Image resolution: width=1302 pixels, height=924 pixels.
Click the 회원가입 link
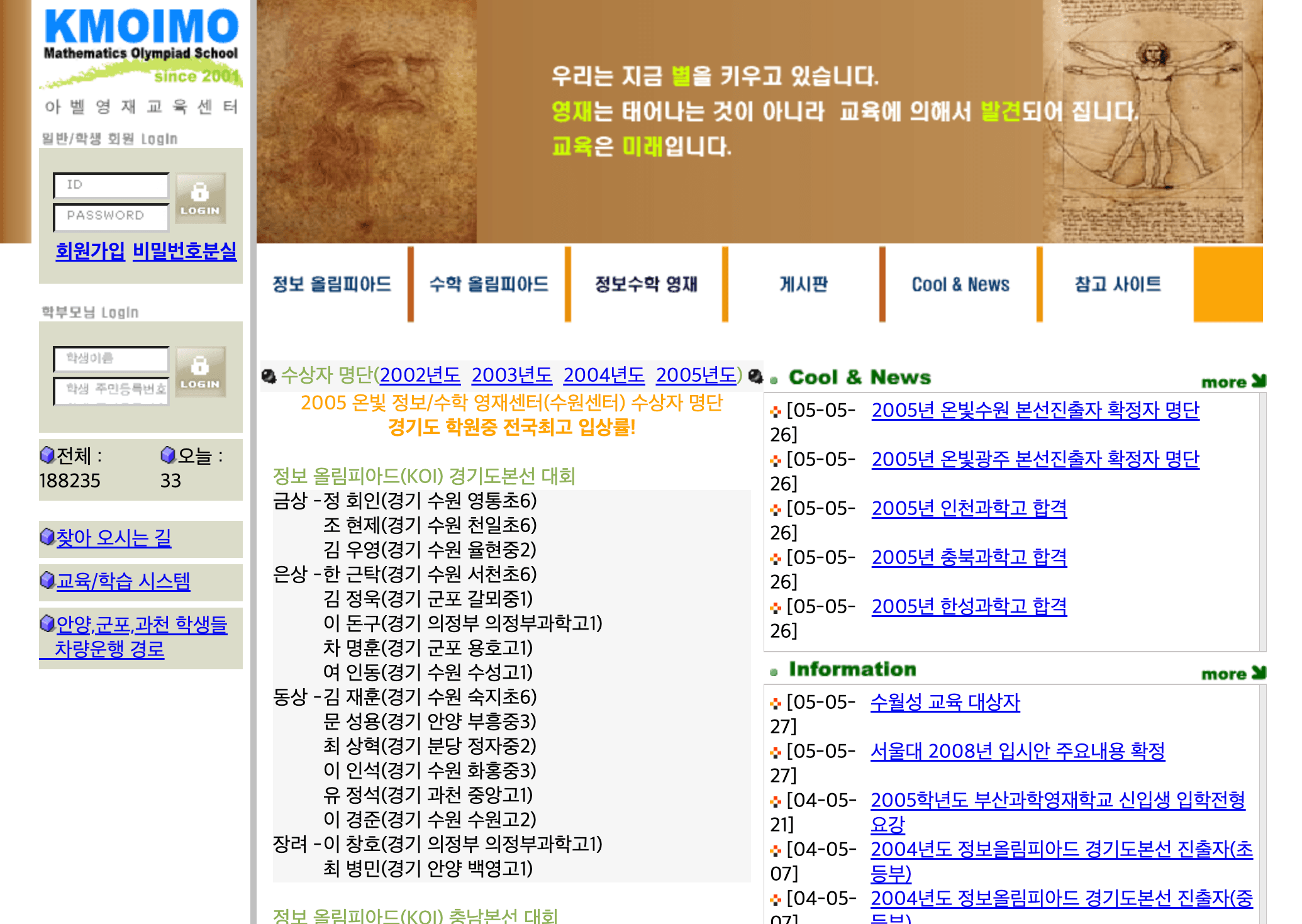[x=91, y=251]
